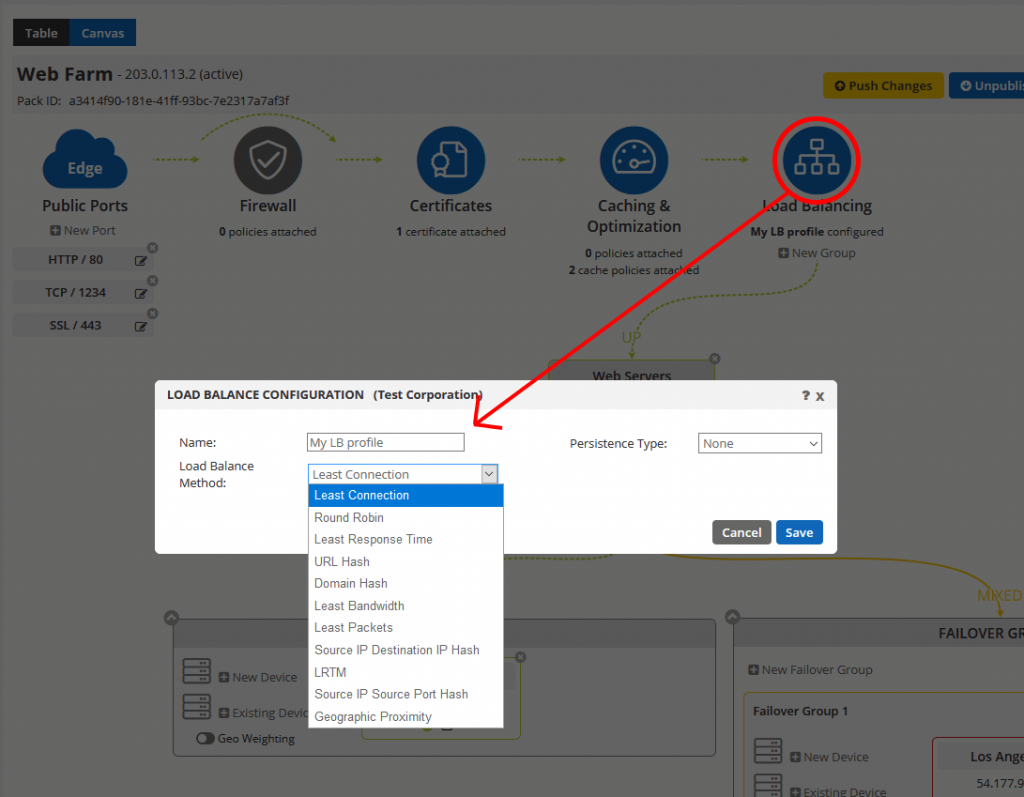Open help via the question mark icon
This screenshot has width=1024, height=797.
click(805, 395)
